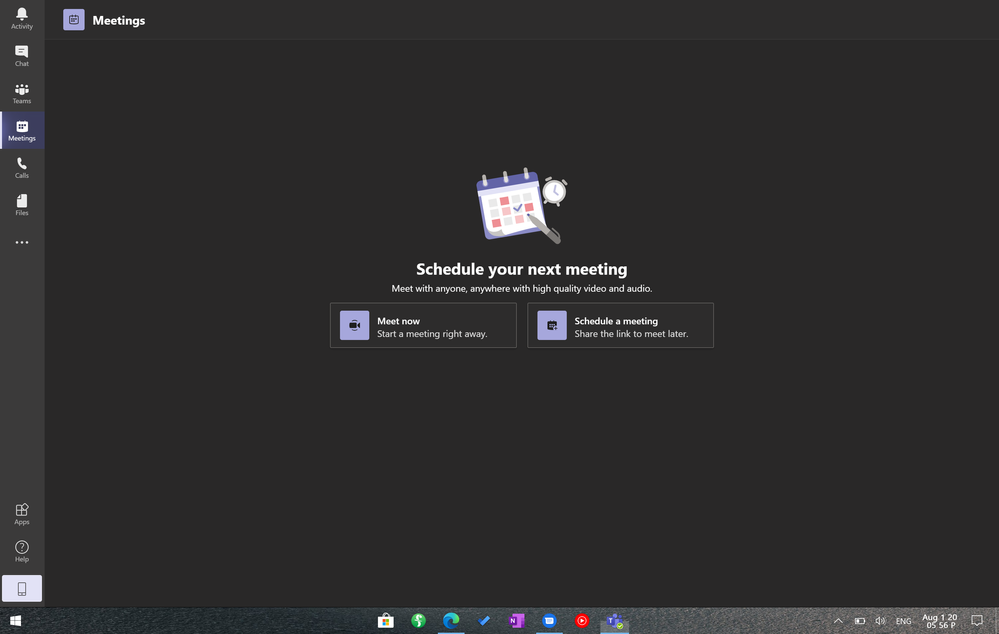Image resolution: width=999 pixels, height=634 pixels.
Task: Open the Chat section
Action: 22,56
